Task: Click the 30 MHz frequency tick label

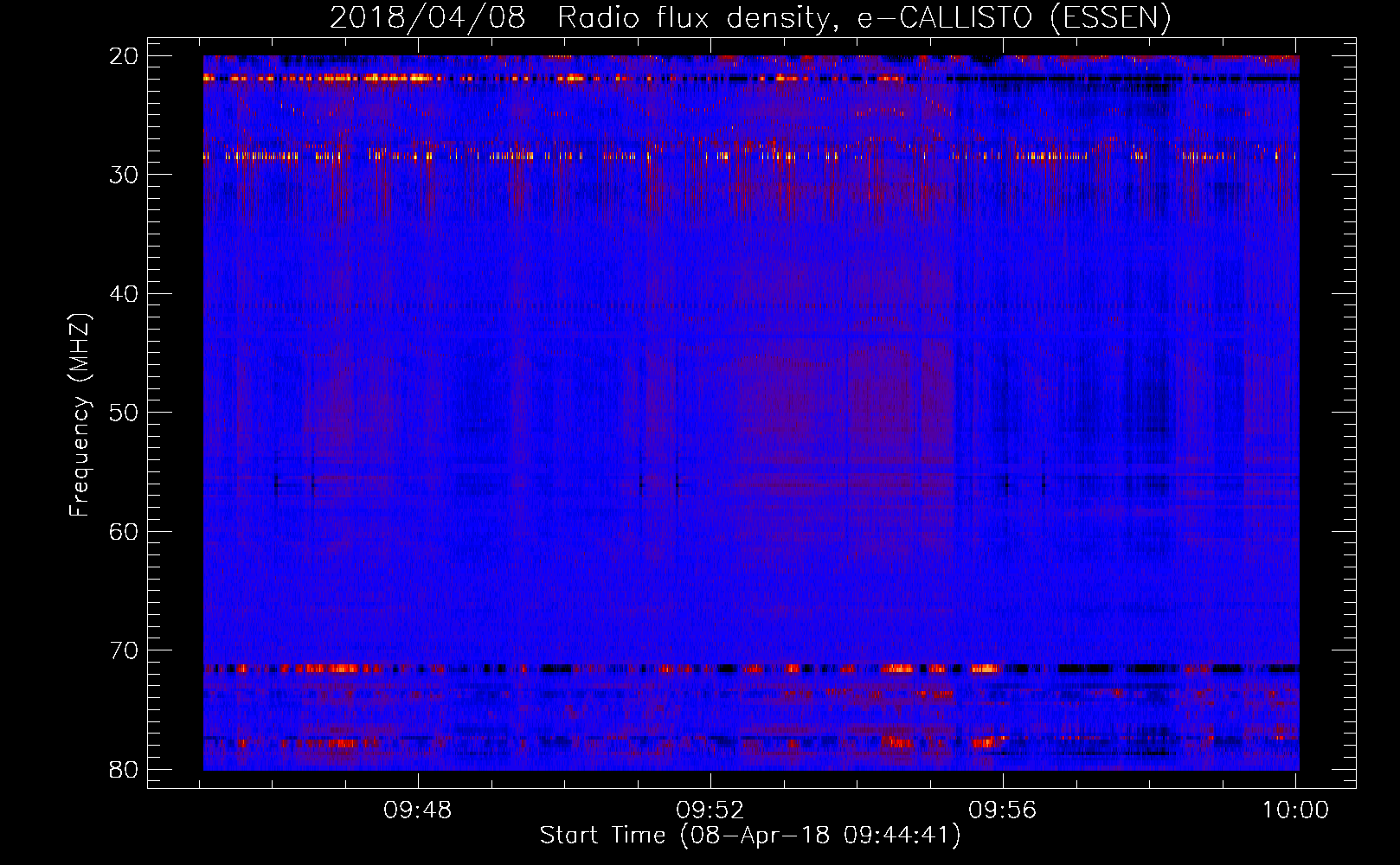Action: click(x=124, y=175)
